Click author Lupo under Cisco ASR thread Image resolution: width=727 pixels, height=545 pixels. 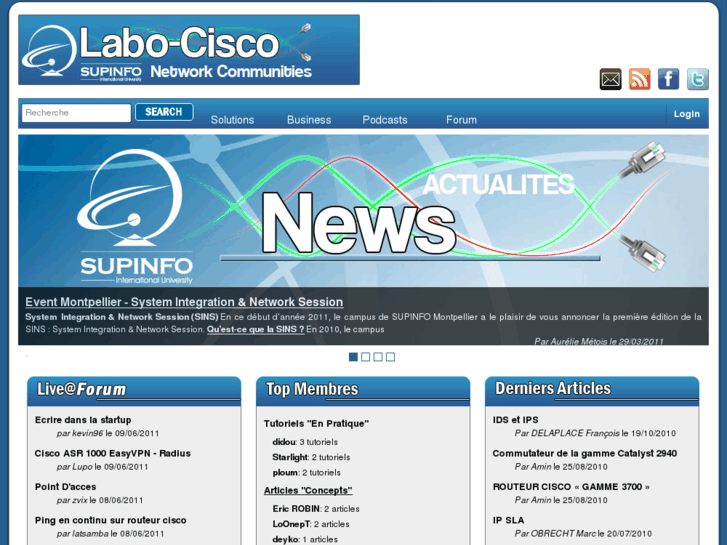coord(83,467)
